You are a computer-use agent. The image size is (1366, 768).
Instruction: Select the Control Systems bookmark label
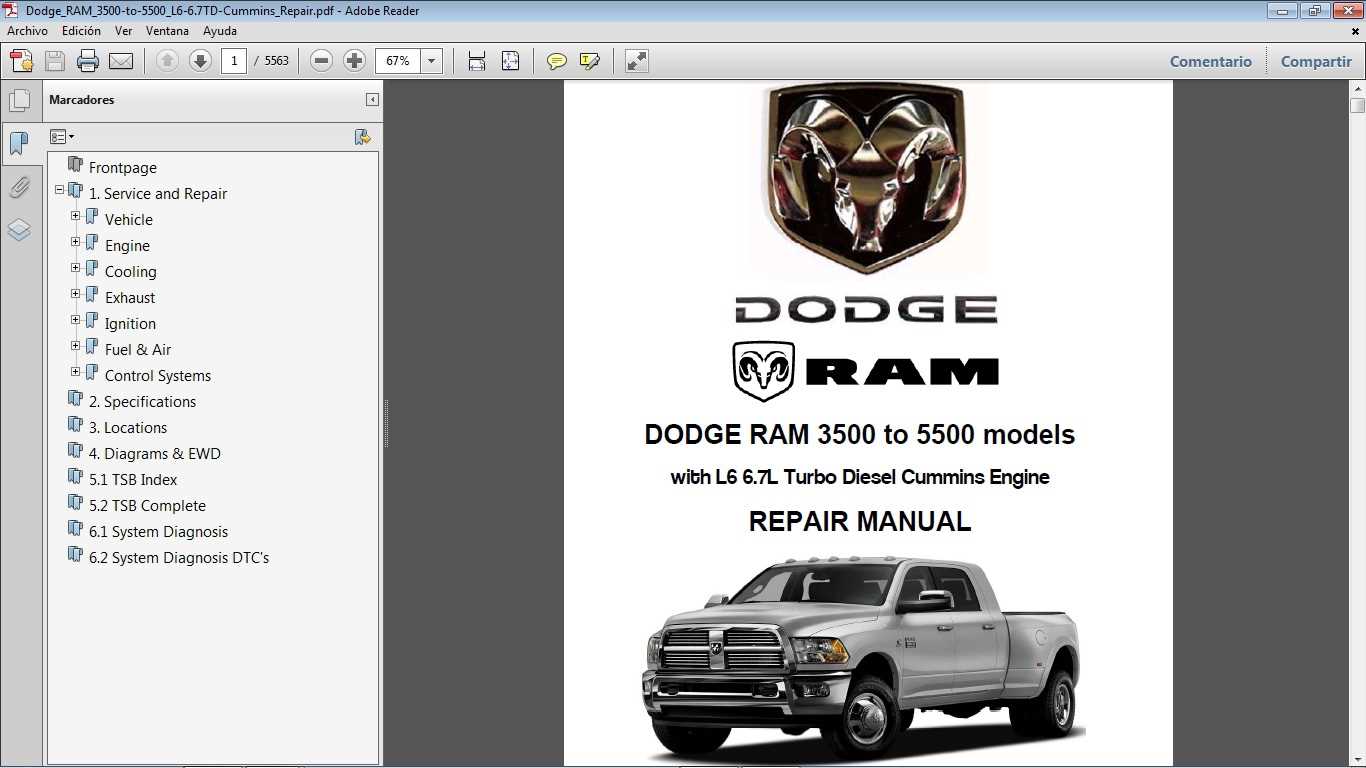click(158, 376)
